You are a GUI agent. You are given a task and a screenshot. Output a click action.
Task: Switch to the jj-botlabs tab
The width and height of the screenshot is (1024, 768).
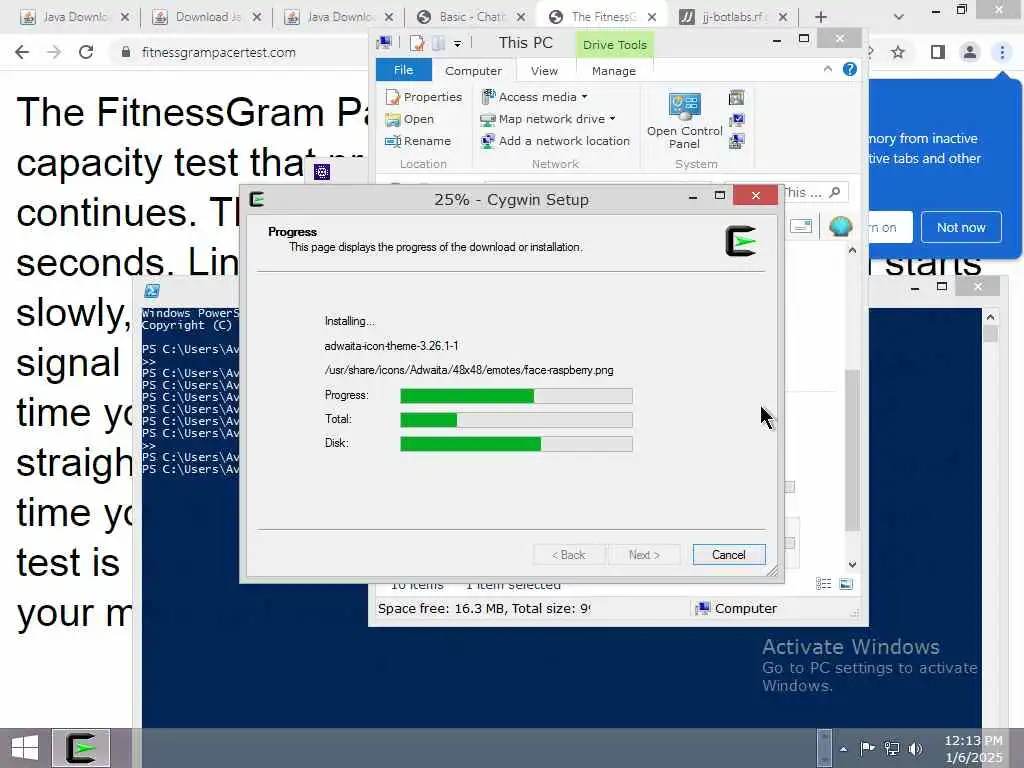733,17
